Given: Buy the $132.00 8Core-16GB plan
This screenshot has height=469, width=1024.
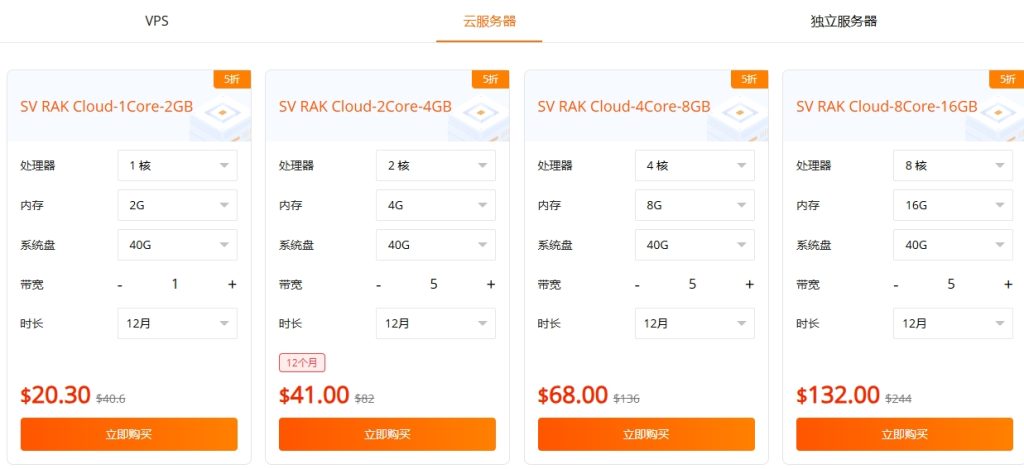Looking at the screenshot, I should [x=904, y=434].
